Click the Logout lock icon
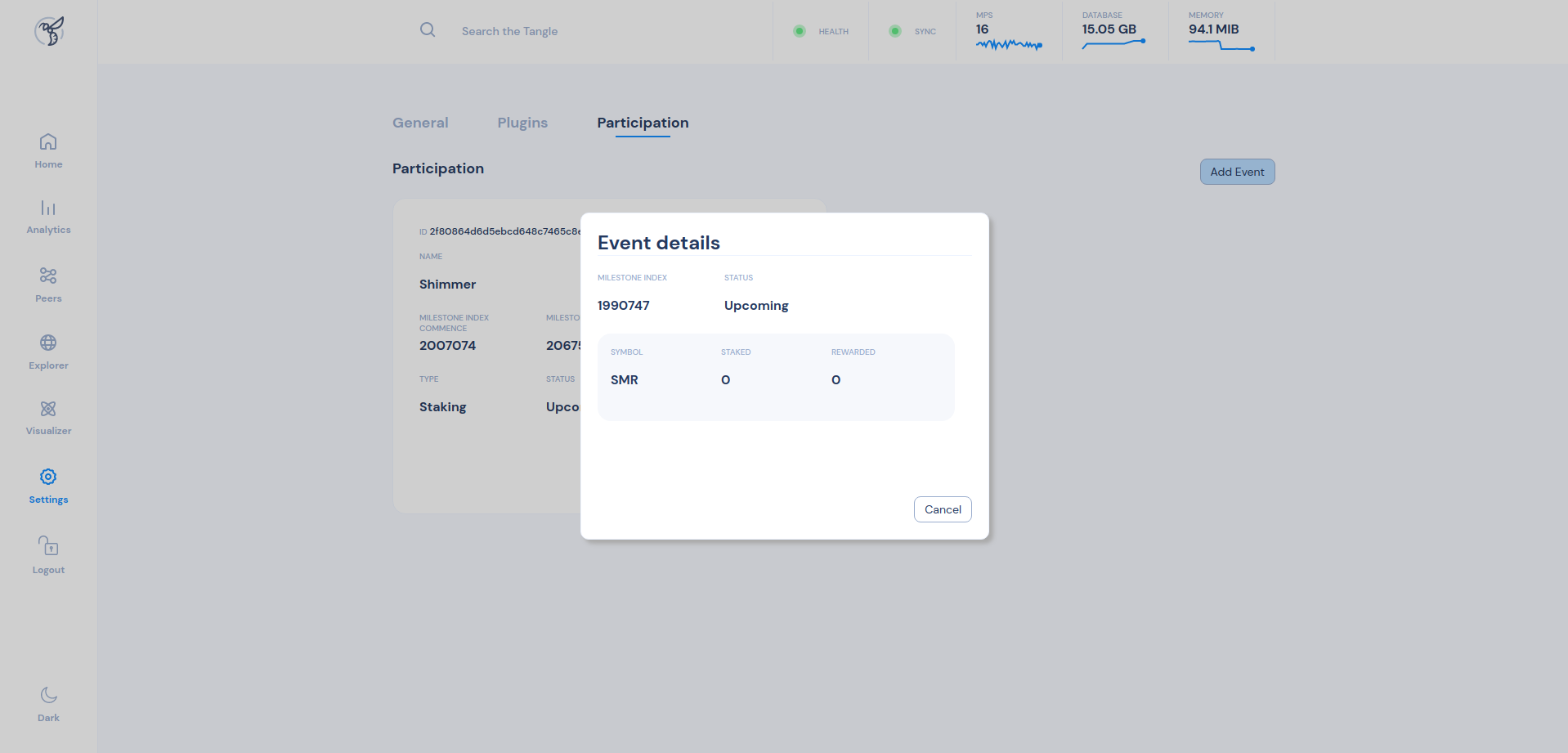The image size is (1568, 753). point(48,545)
